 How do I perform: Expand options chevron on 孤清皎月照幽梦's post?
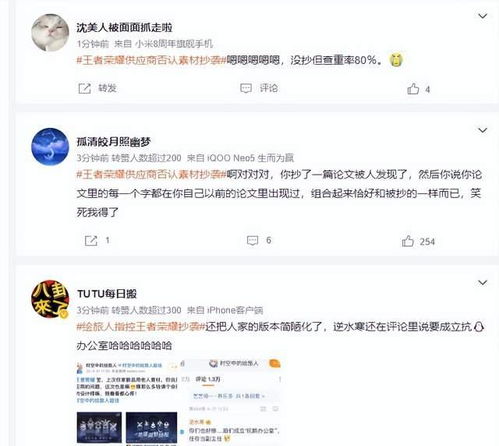tap(483, 130)
